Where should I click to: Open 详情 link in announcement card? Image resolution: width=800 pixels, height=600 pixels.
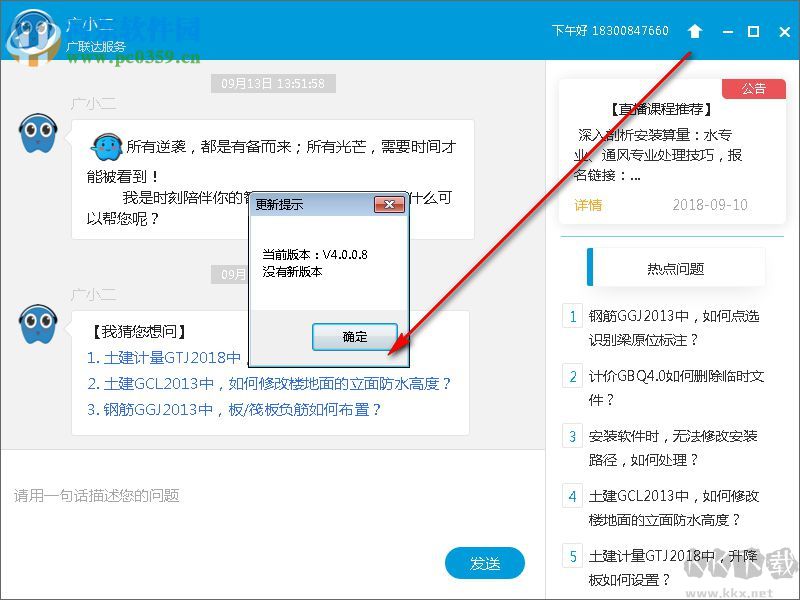coord(588,205)
